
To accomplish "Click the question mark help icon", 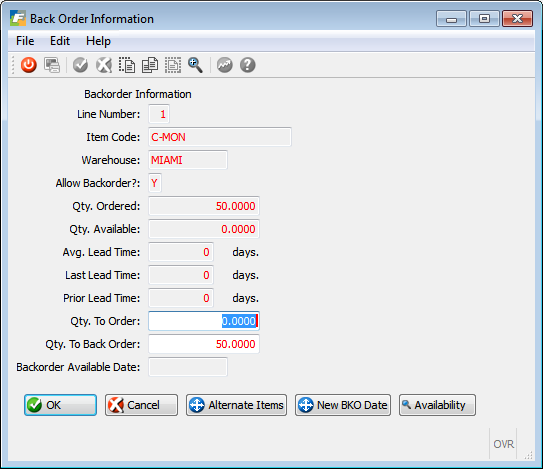I will pos(248,65).
